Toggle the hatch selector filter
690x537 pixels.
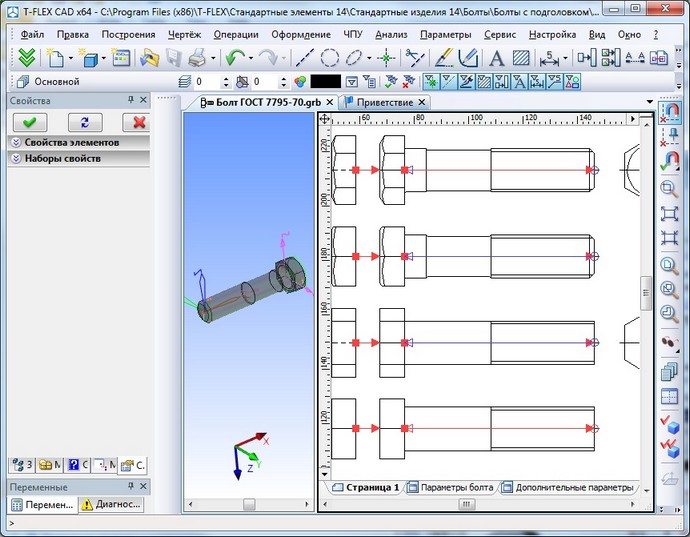coord(484,82)
